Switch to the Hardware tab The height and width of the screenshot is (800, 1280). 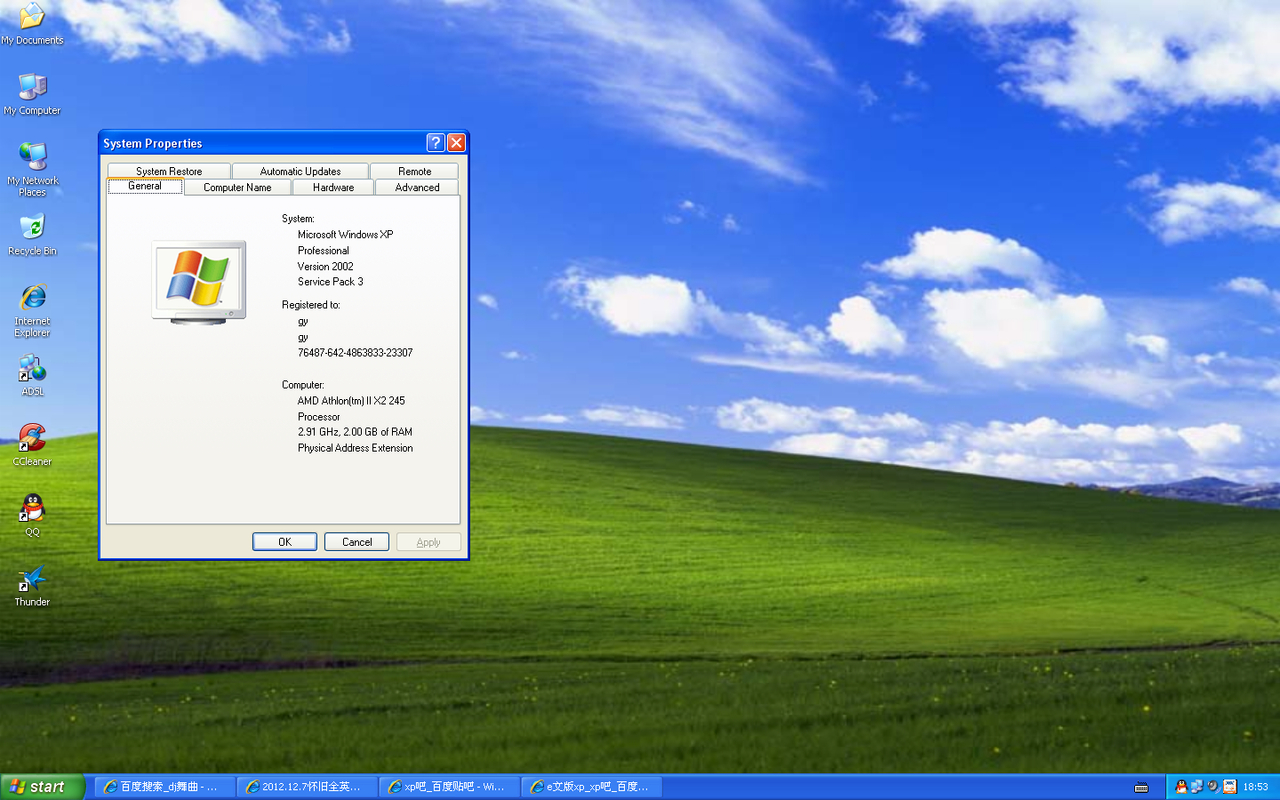pyautogui.click(x=333, y=187)
